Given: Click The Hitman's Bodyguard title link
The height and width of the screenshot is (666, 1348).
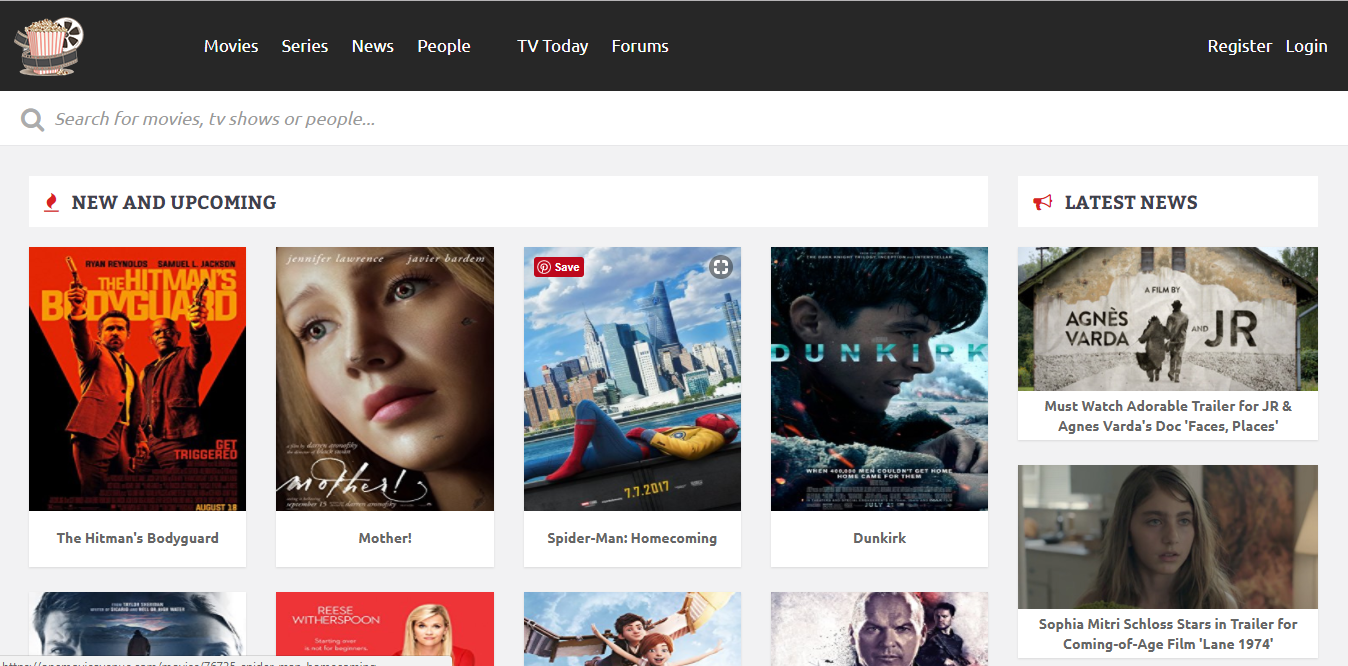Looking at the screenshot, I should click(x=138, y=538).
